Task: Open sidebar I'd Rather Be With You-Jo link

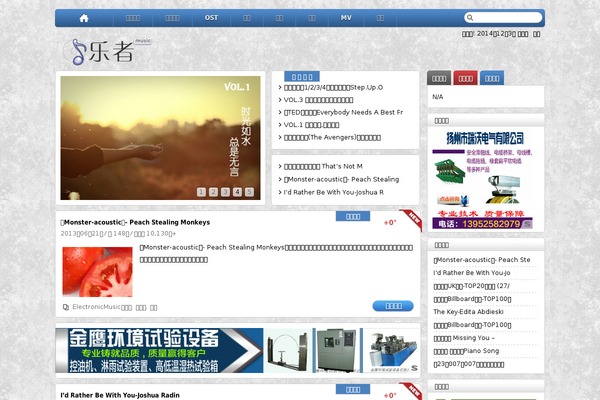Action: click(471, 273)
